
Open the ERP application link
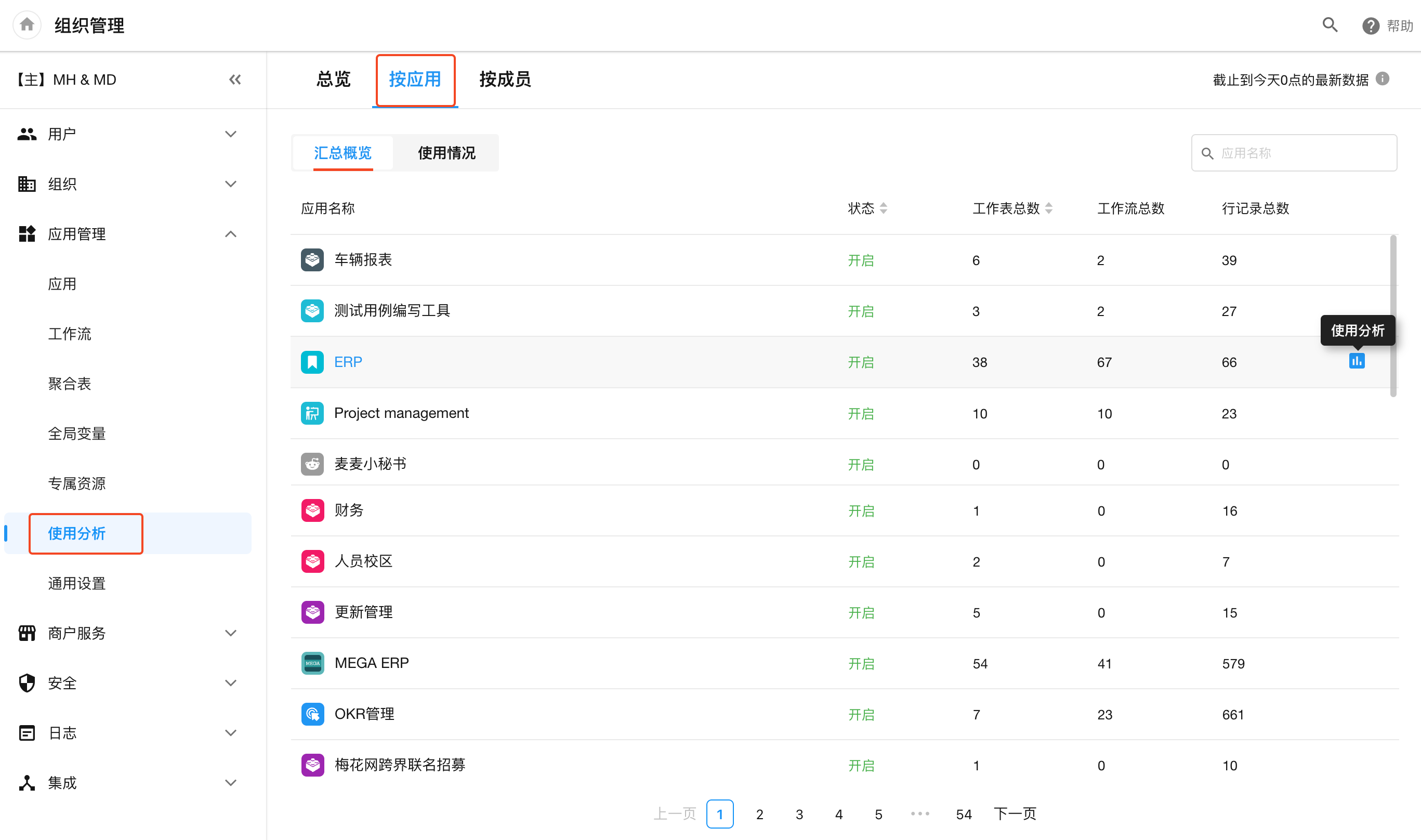click(x=348, y=362)
